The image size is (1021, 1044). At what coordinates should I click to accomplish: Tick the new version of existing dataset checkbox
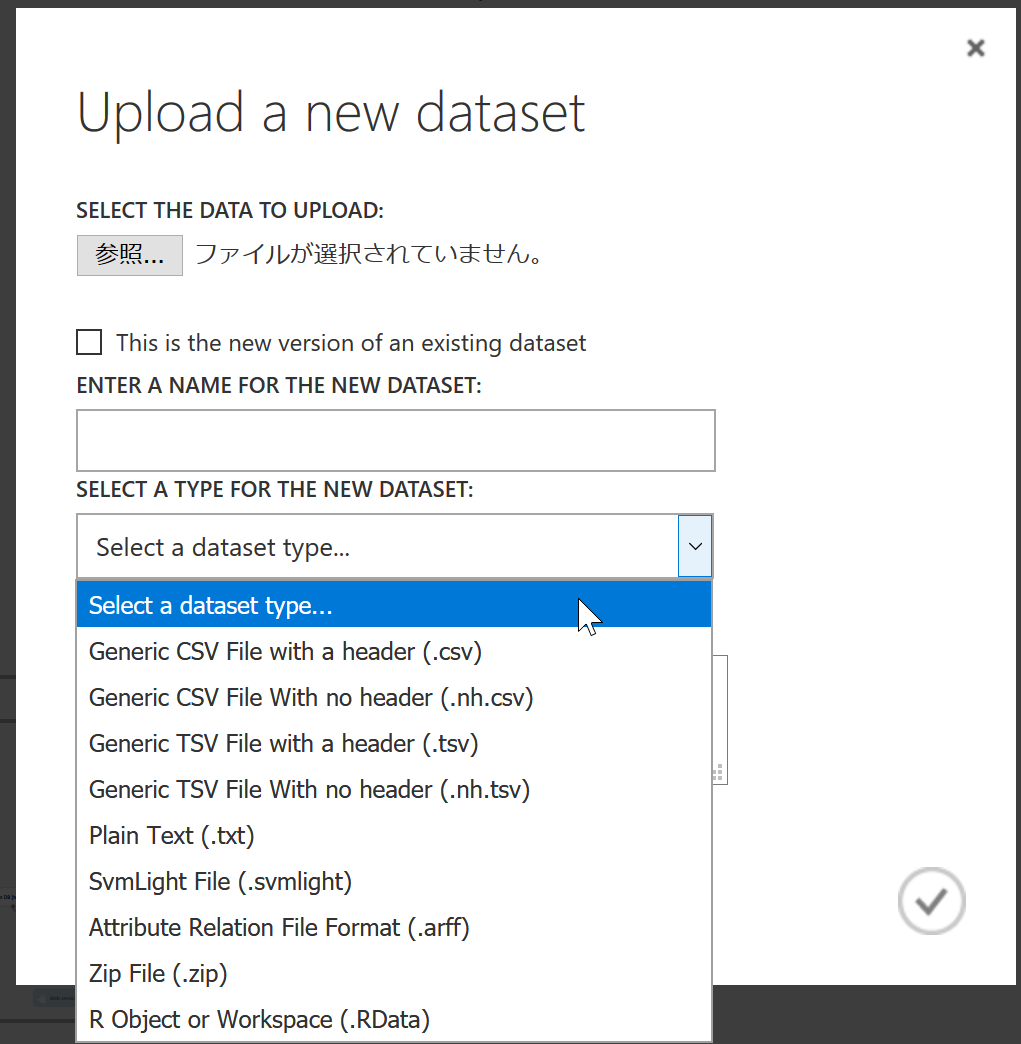tap(89, 343)
